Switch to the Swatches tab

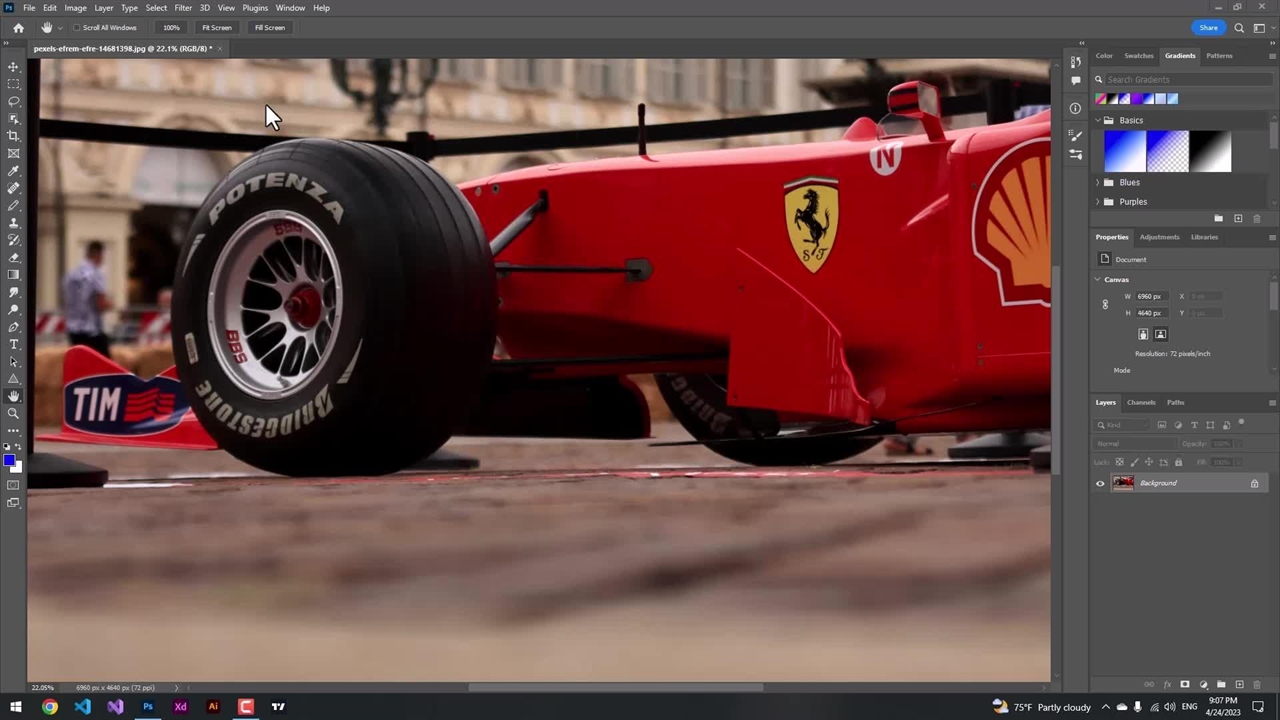pyautogui.click(x=1138, y=56)
